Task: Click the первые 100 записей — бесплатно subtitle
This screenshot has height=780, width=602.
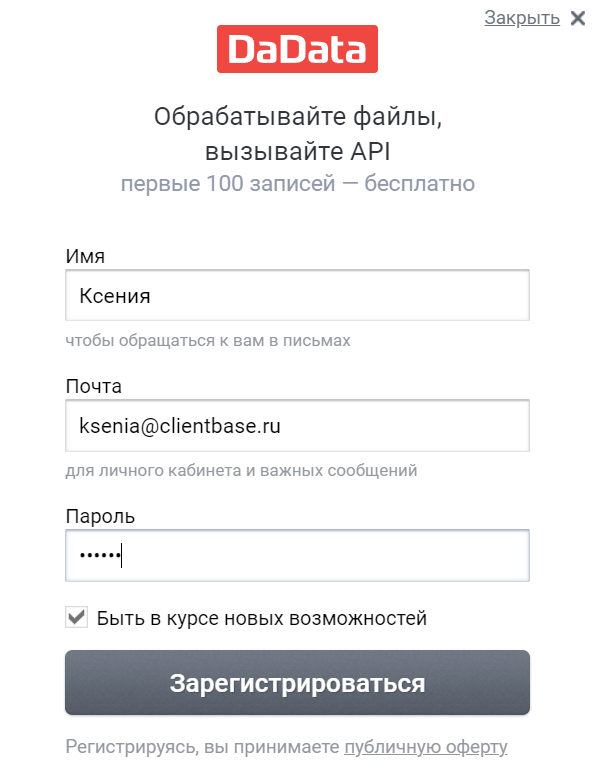Action: [x=297, y=184]
